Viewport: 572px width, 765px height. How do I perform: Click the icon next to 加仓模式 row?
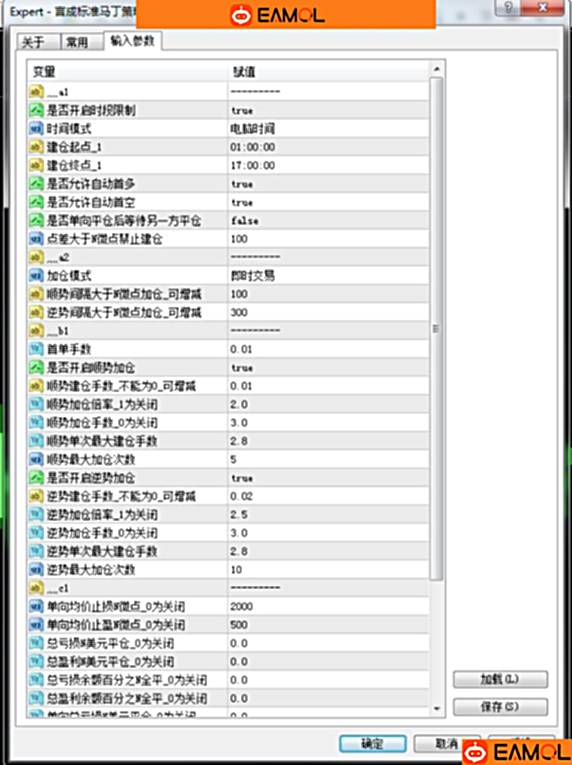(37, 276)
